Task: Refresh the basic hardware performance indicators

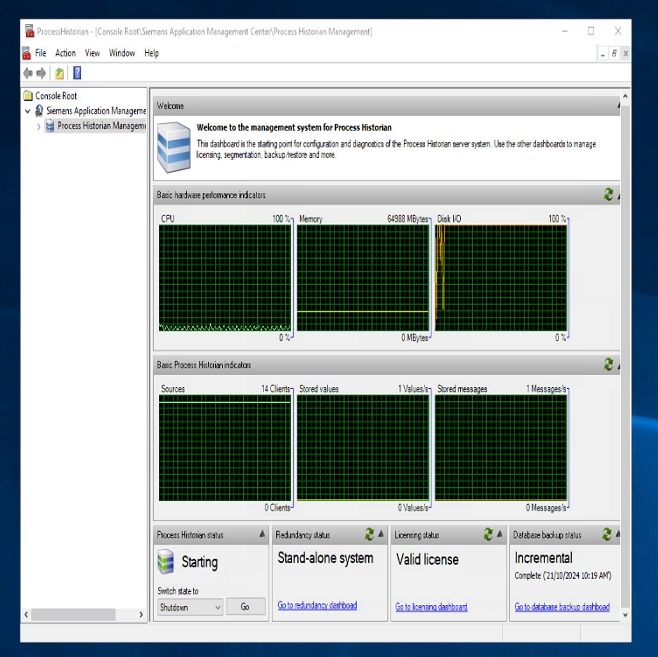Action: (608, 194)
